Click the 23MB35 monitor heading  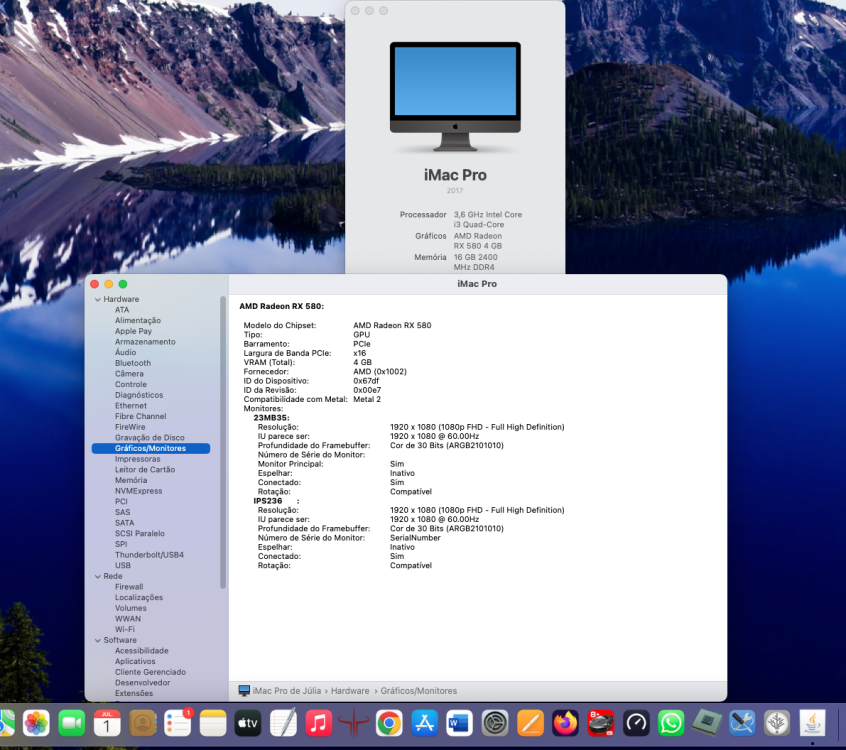click(271, 418)
